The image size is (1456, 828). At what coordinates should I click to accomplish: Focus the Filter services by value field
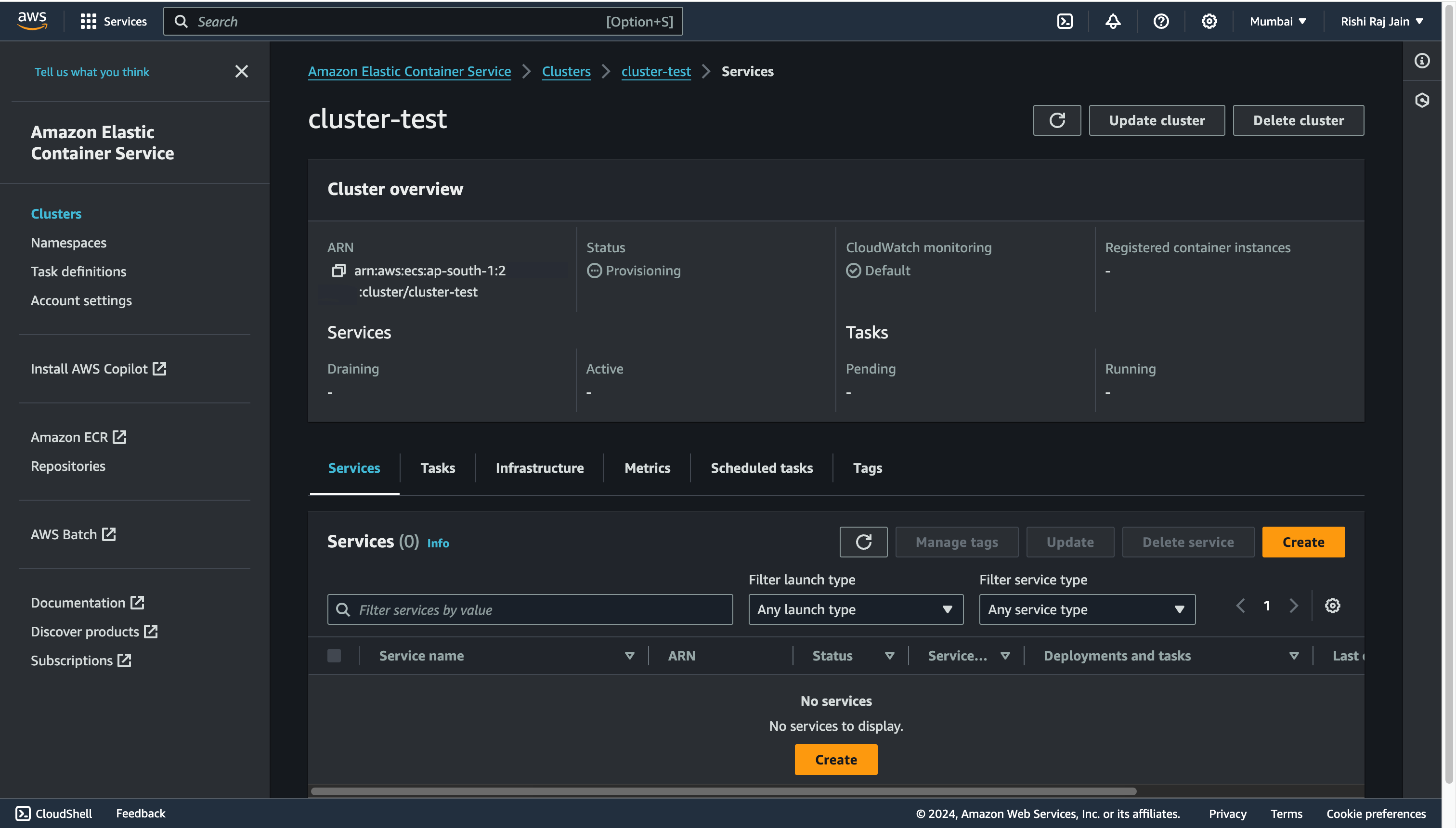pyautogui.click(x=530, y=609)
